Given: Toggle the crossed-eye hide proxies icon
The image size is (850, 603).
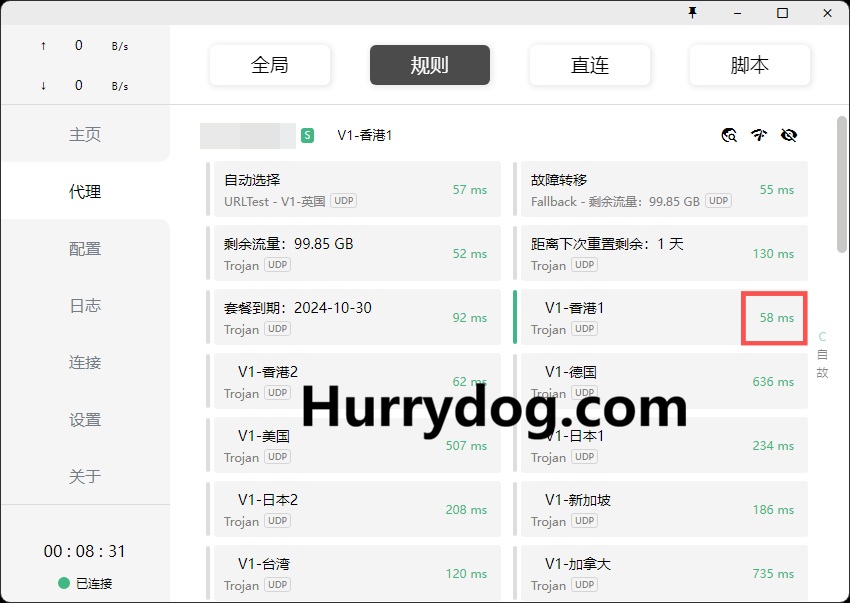Looking at the screenshot, I should click(789, 135).
